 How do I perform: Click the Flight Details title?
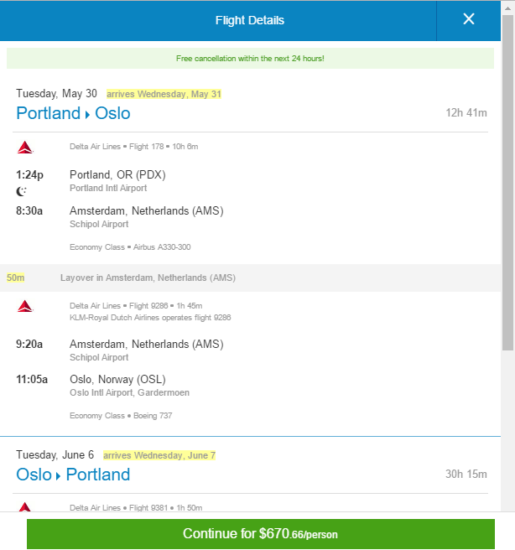(249, 20)
